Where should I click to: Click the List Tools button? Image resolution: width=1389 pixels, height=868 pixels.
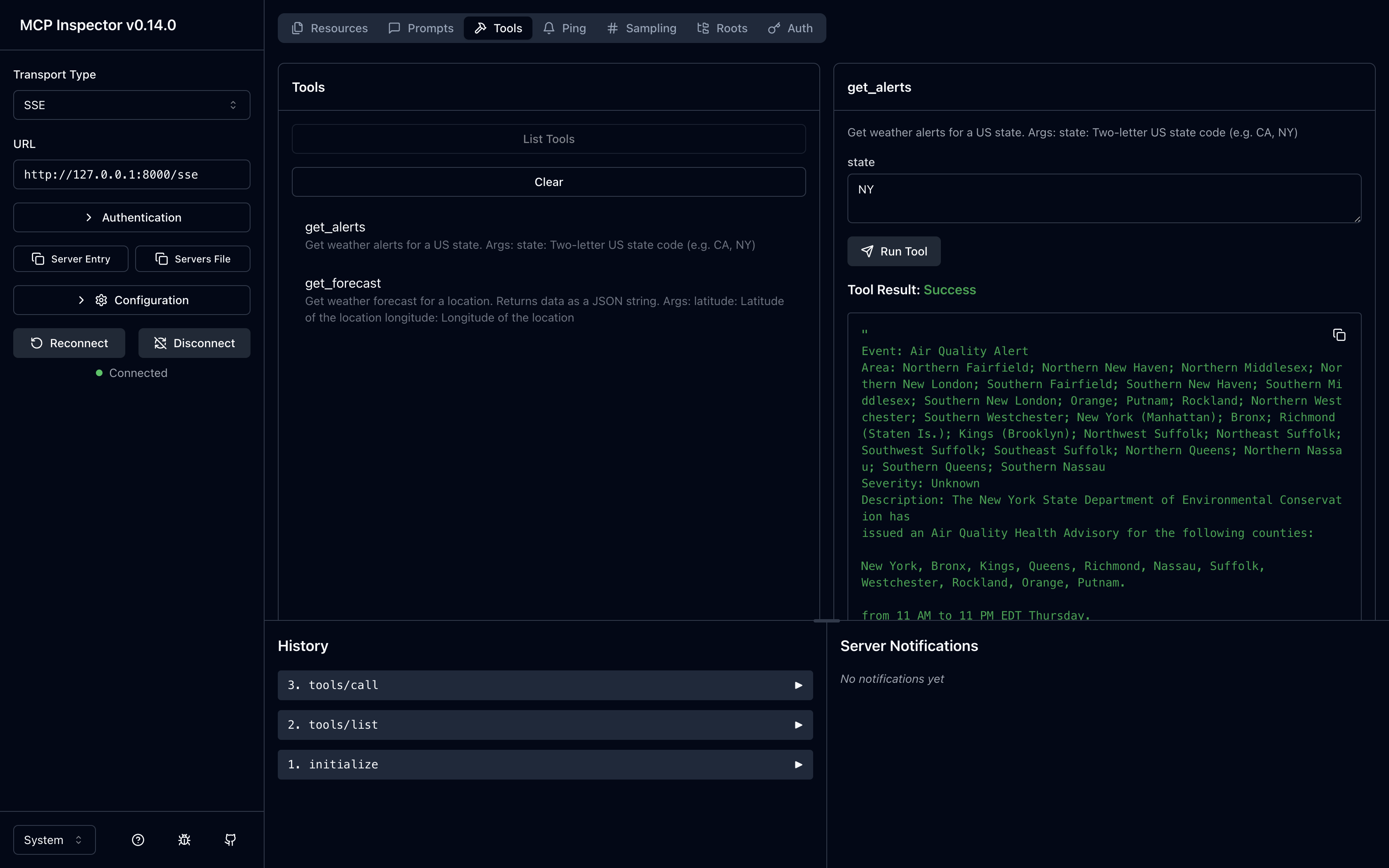coord(549,139)
